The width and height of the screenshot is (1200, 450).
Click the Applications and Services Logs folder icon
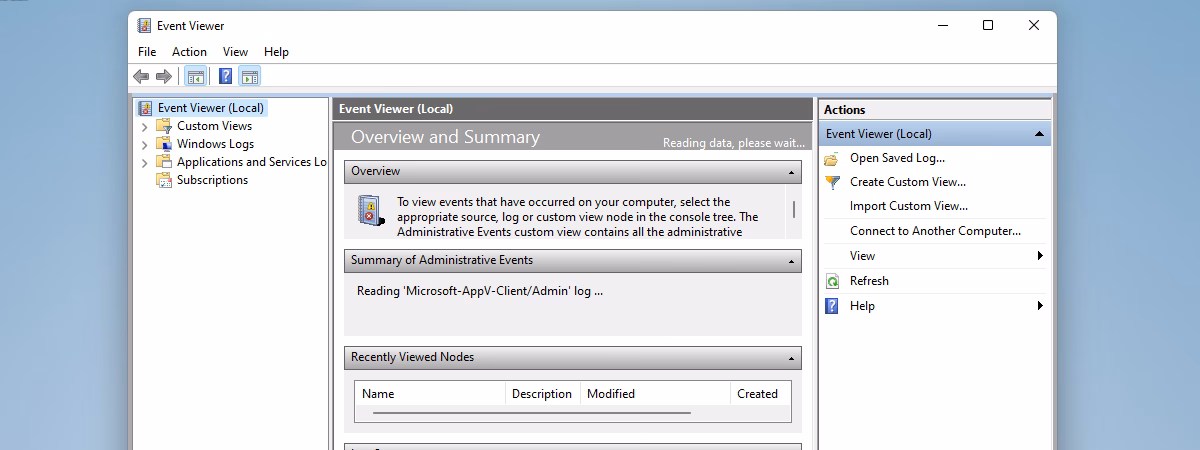point(164,162)
